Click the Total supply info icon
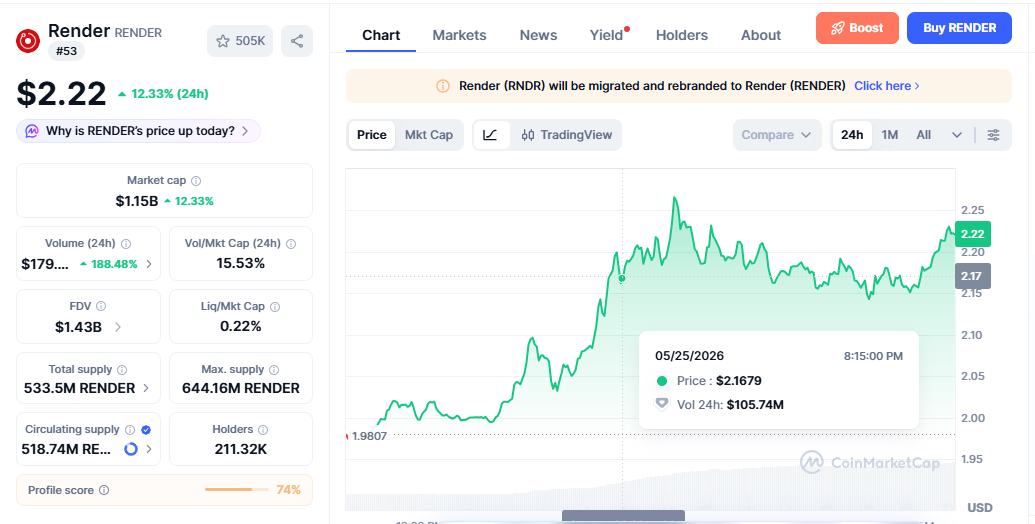 tap(122, 370)
